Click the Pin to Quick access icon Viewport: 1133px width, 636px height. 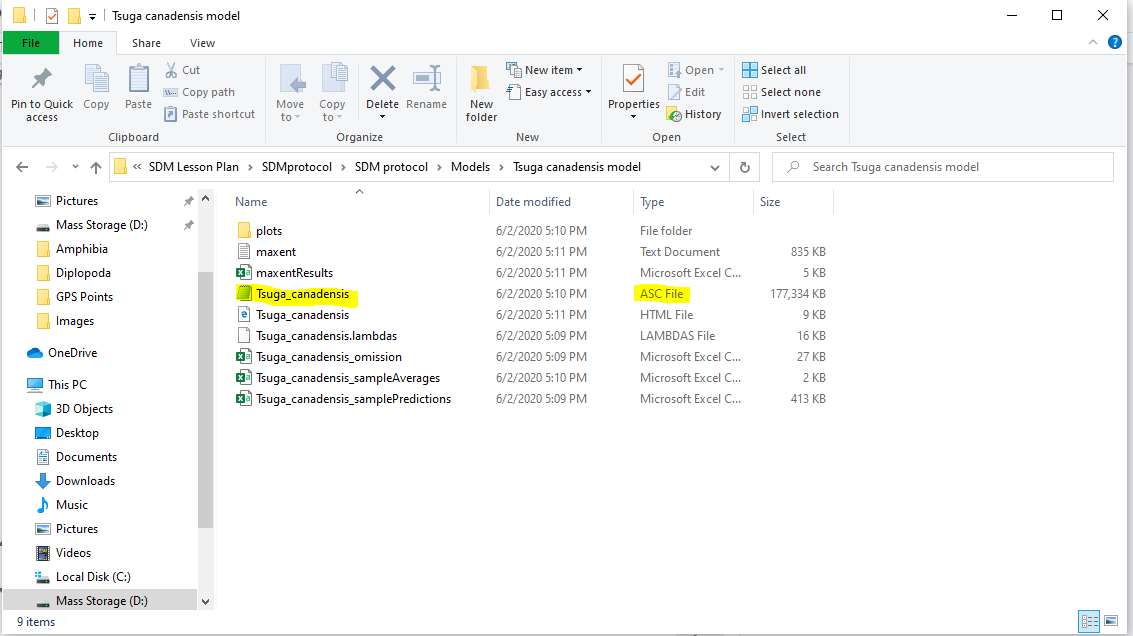pos(41,79)
